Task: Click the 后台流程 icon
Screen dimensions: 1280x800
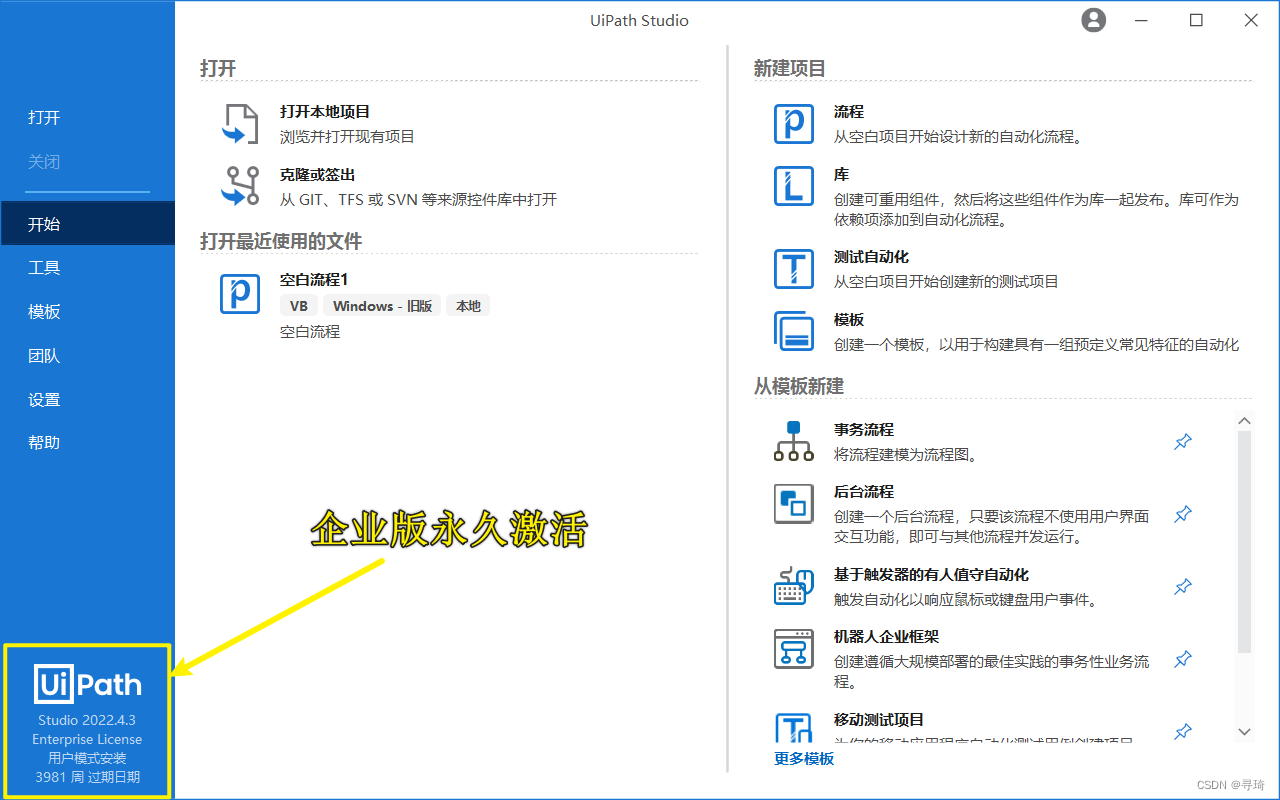Action: click(x=794, y=503)
